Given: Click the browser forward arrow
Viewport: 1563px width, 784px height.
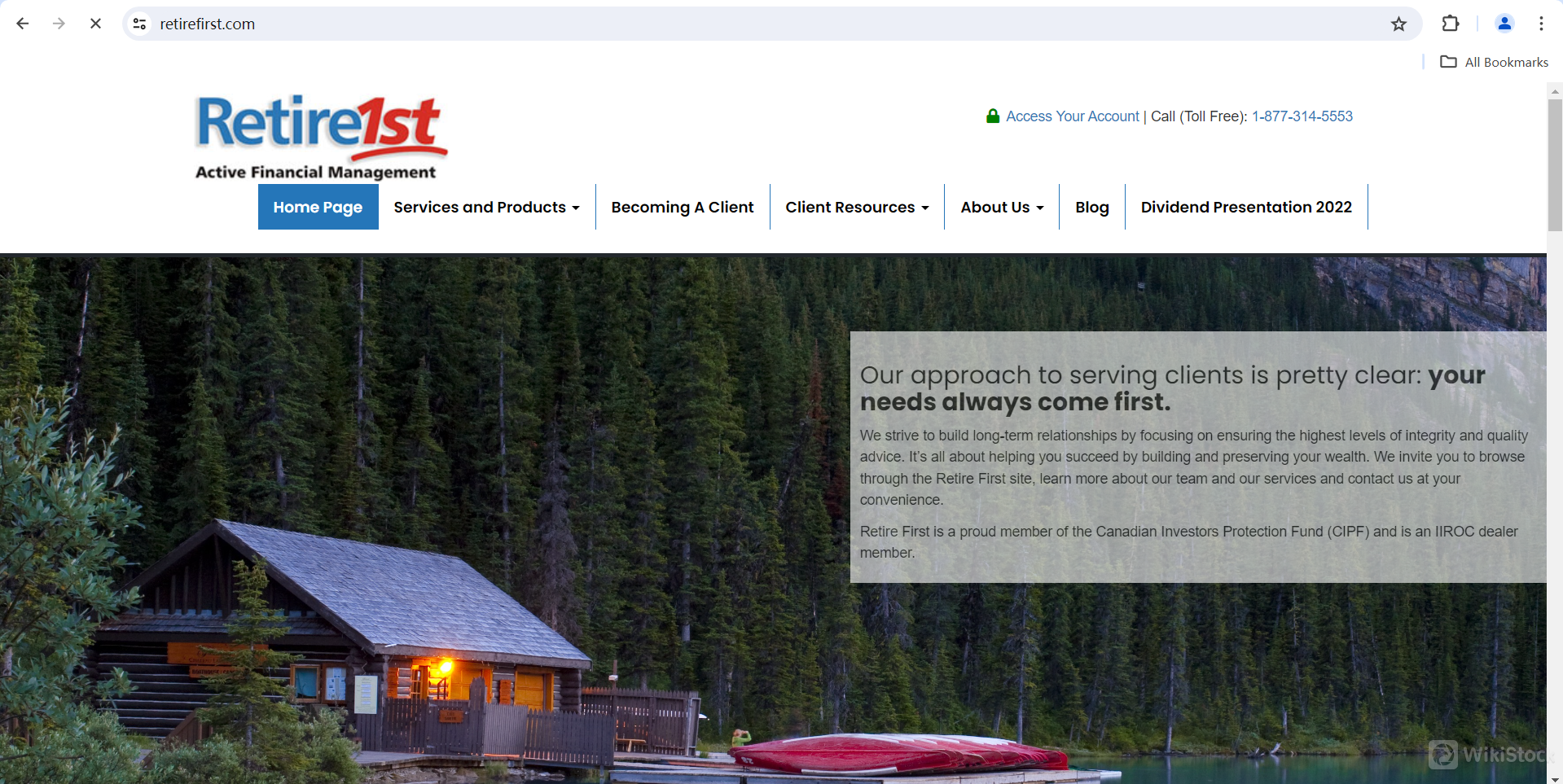Looking at the screenshot, I should [x=59, y=24].
